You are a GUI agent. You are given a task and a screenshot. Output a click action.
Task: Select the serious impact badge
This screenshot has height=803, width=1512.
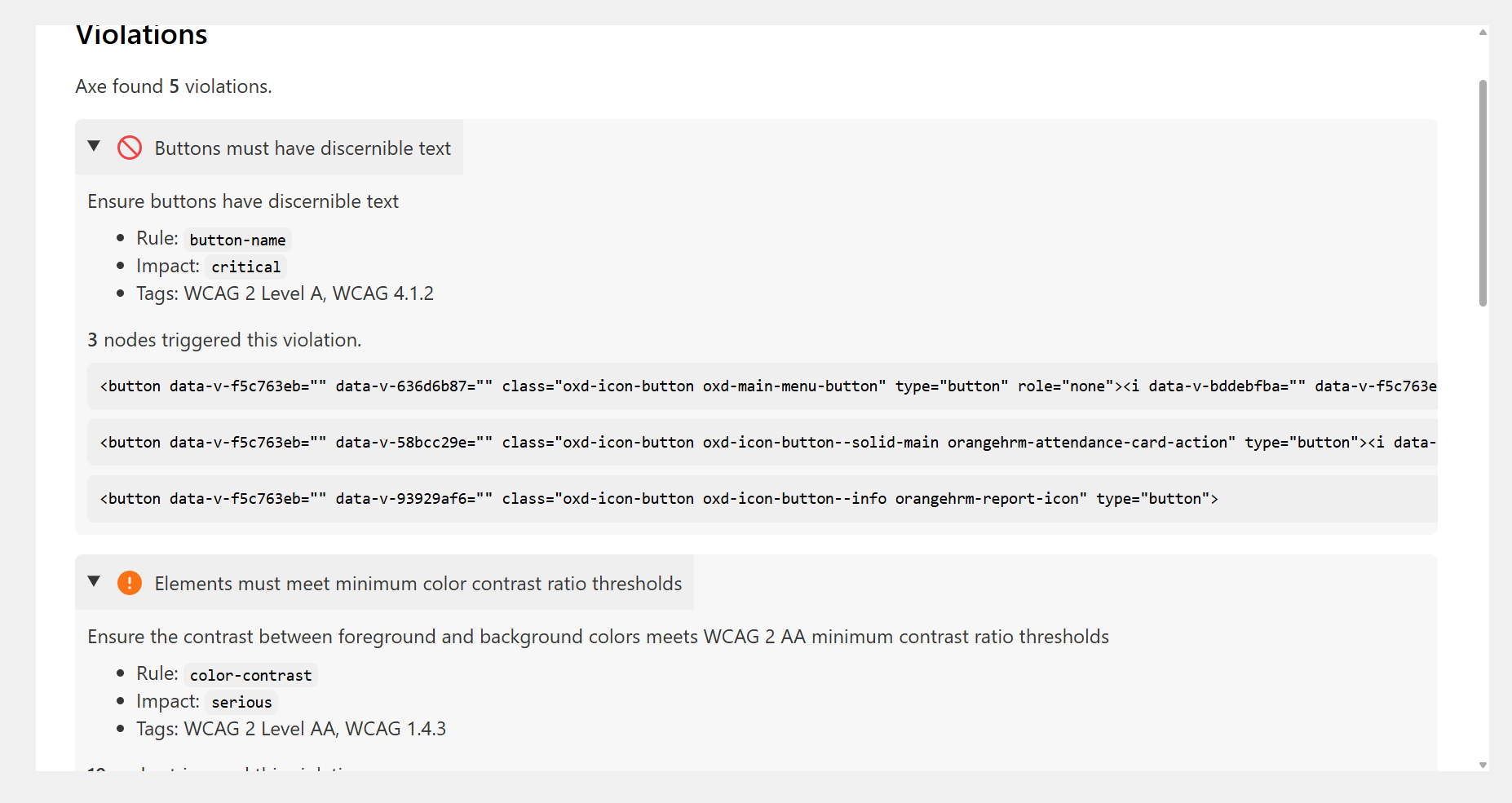point(241,702)
